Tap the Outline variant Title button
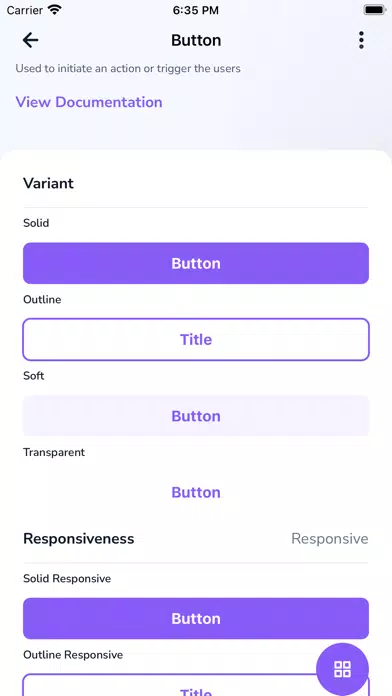The height and width of the screenshot is (696, 392). tap(196, 340)
